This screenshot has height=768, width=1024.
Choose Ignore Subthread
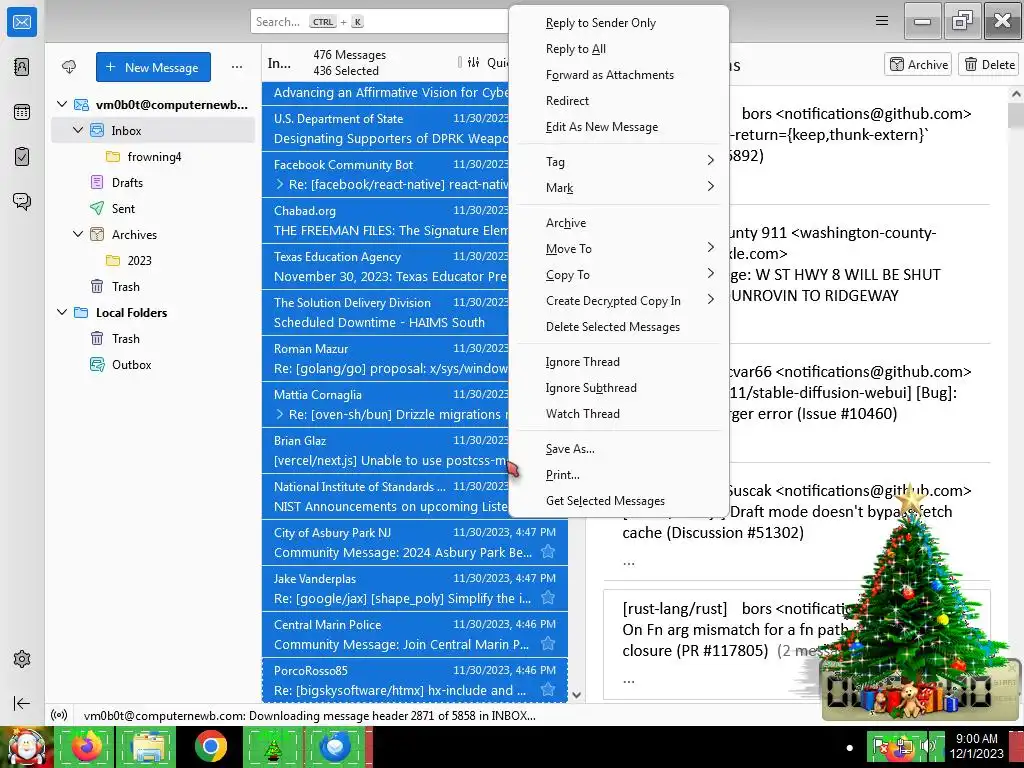pos(618,388)
